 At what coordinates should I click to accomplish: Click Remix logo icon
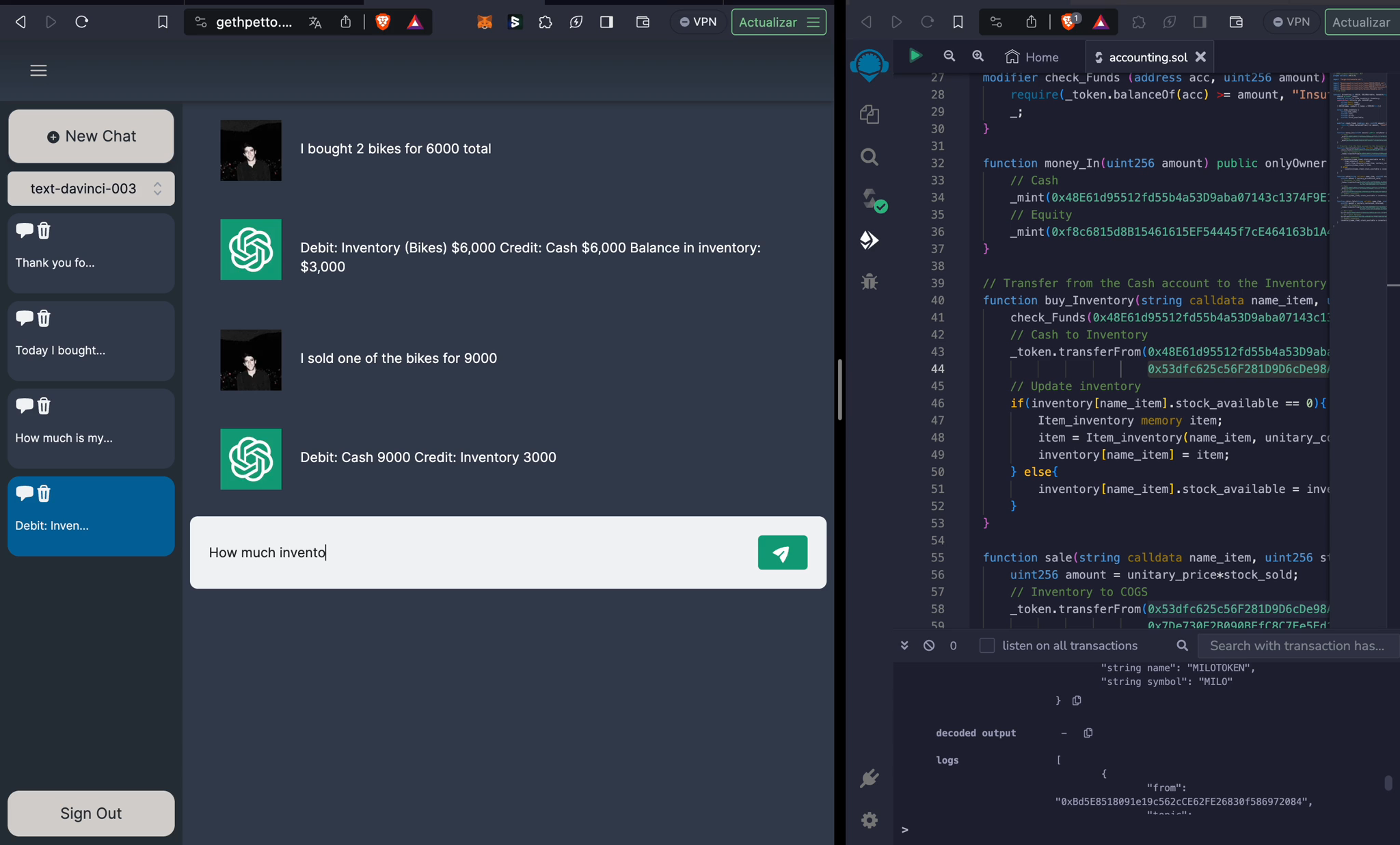coord(869,65)
